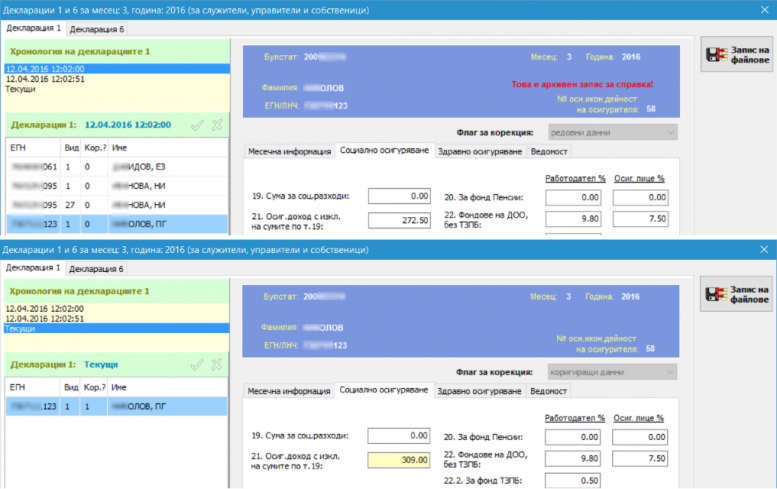Select chronology entry 12.04.2016 12:02:00 in upper window

point(117,69)
